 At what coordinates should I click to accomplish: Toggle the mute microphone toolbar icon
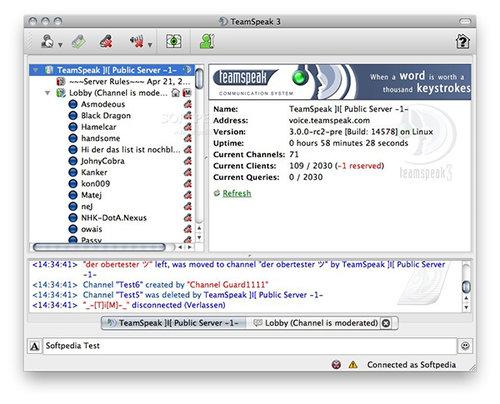(x=106, y=42)
